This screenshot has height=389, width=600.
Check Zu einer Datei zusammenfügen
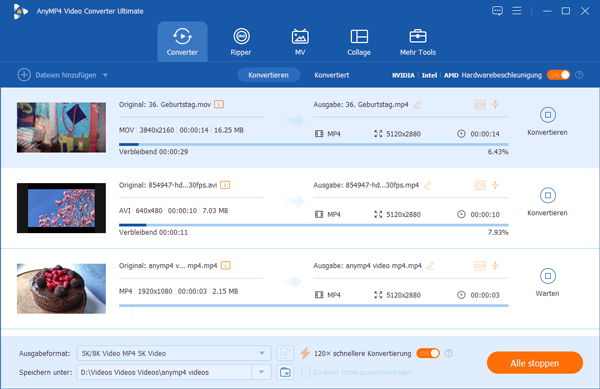305,372
